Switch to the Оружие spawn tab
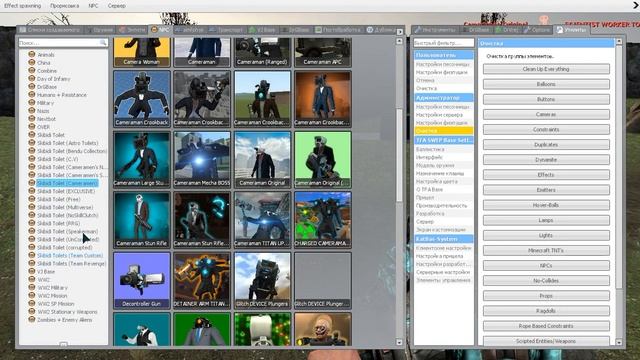Screen dimensions: 640x360 click(99, 30)
